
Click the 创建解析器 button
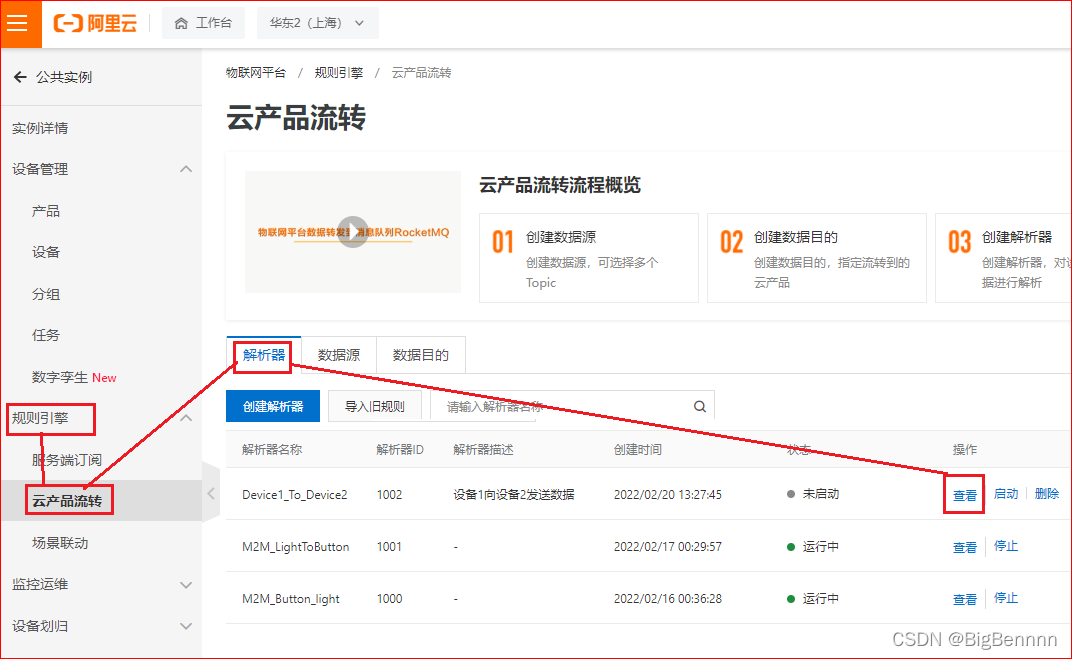[273, 406]
